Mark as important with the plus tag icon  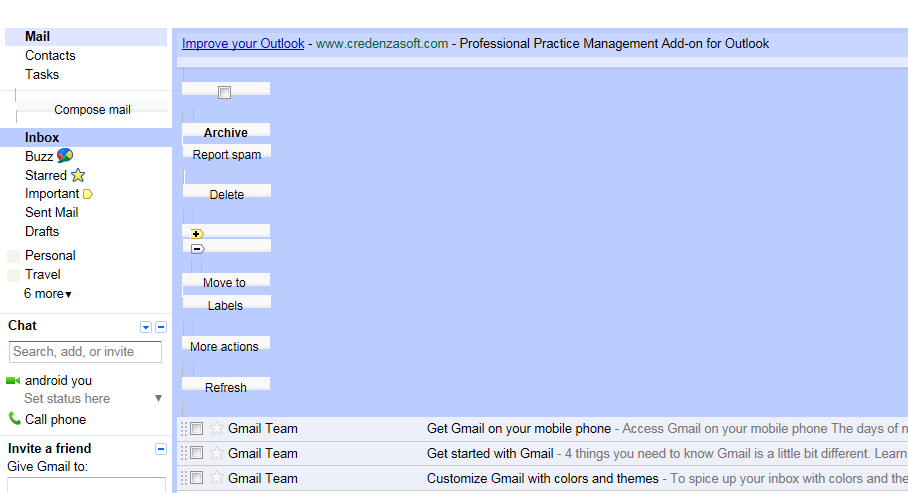click(197, 234)
